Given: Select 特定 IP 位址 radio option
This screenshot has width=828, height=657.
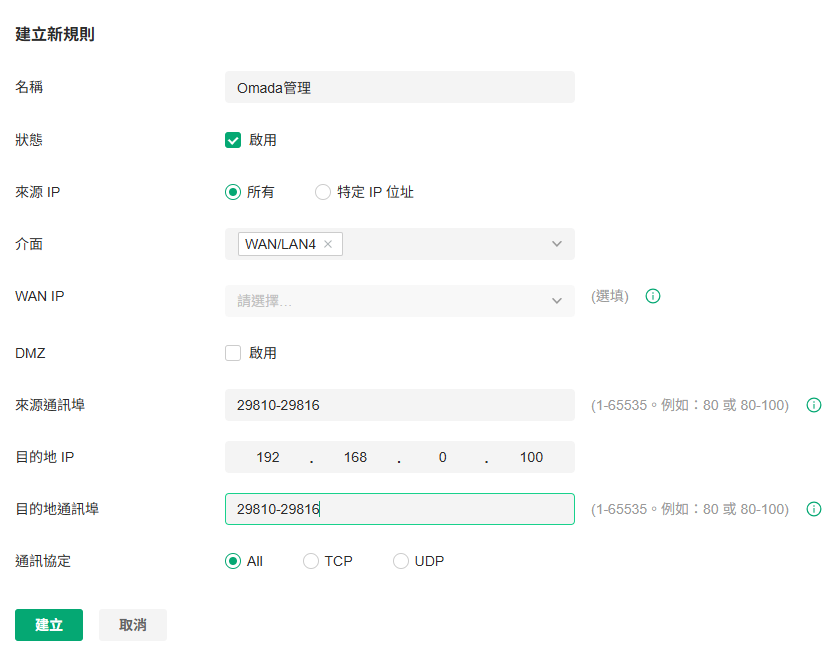Looking at the screenshot, I should (323, 192).
